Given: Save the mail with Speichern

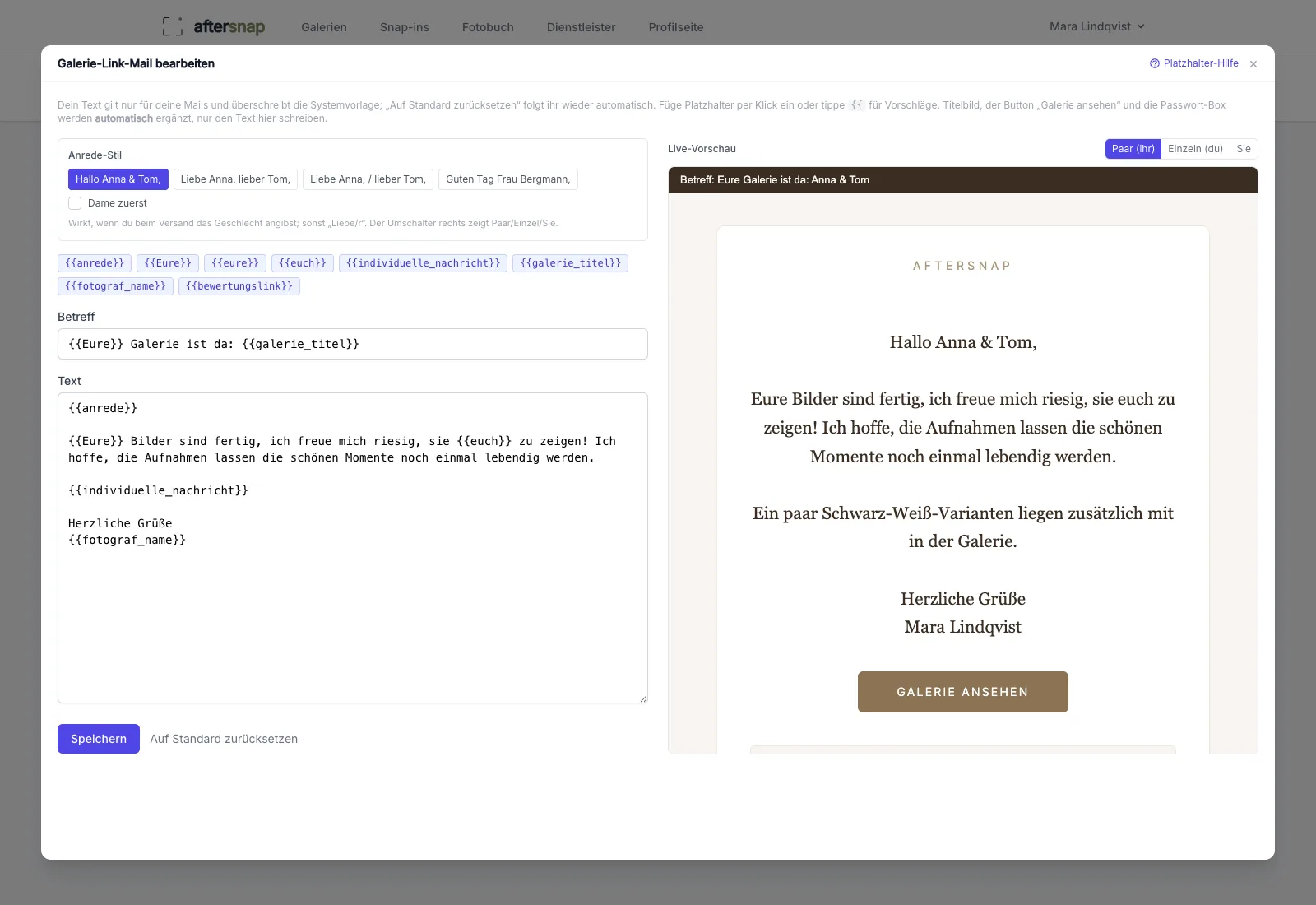Looking at the screenshot, I should click(x=99, y=739).
